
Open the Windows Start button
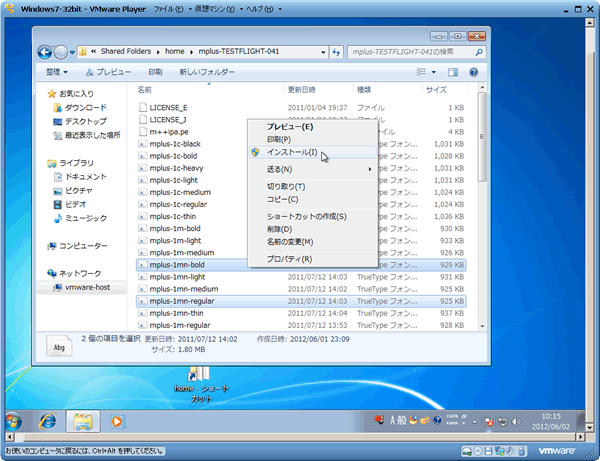click(x=14, y=422)
